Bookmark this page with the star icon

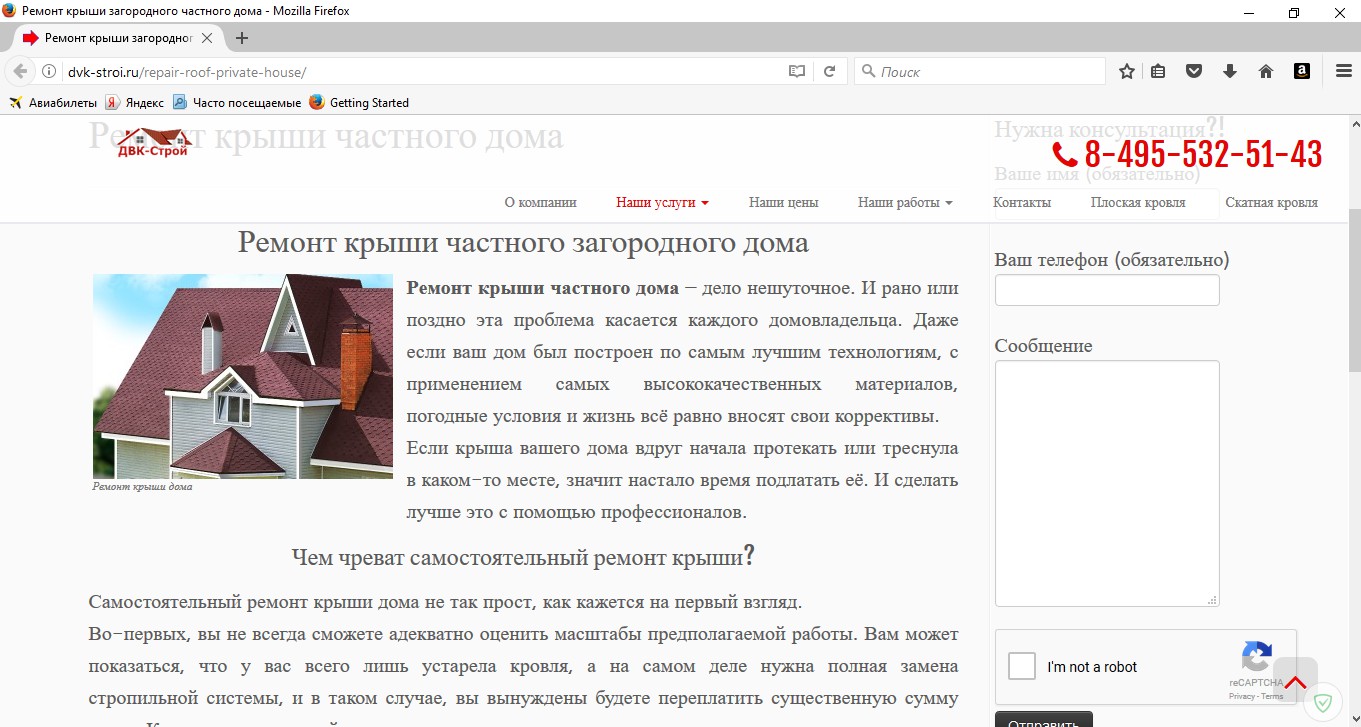point(1127,71)
